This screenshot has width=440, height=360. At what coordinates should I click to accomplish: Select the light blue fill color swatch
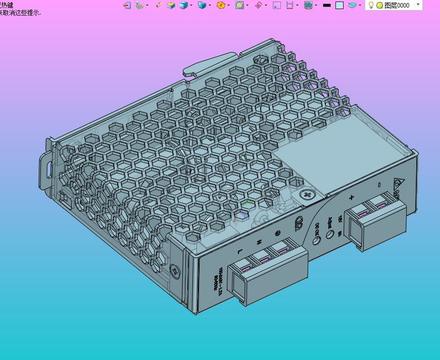[x=339, y=5]
